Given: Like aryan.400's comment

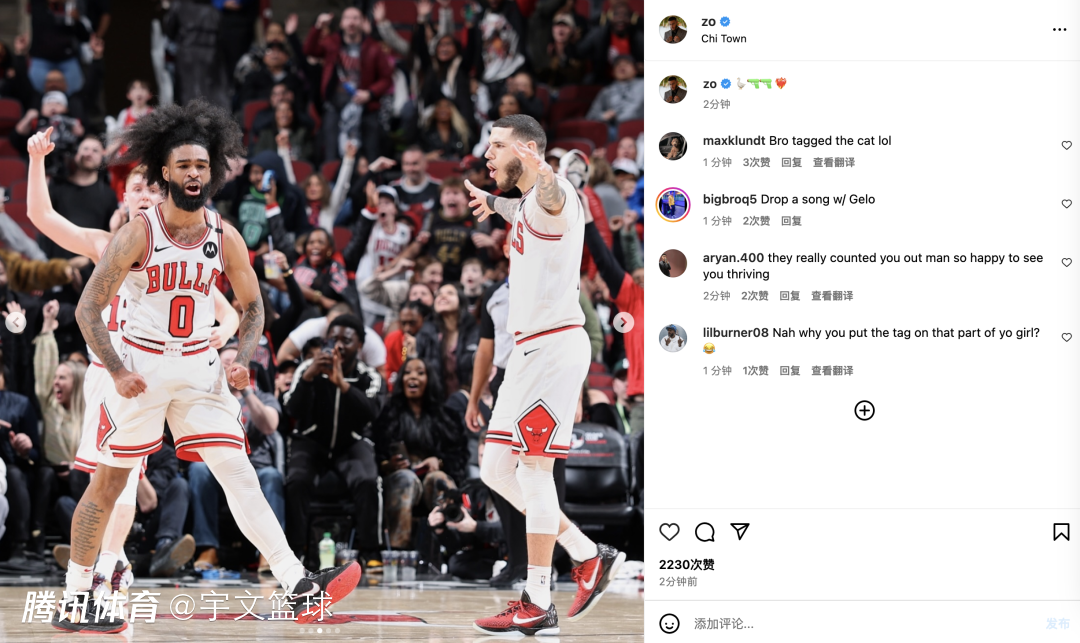Looking at the screenshot, I should [x=1066, y=262].
